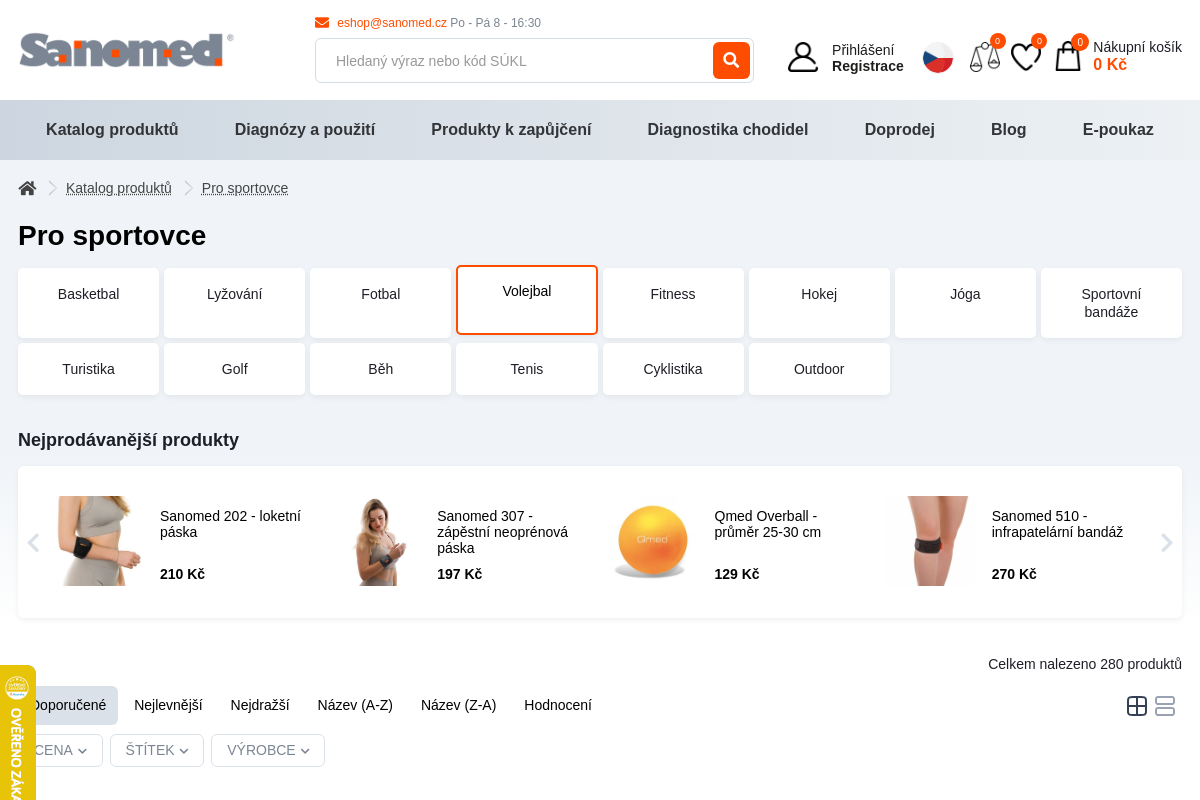
Task: Click the search input field
Action: click(x=514, y=61)
